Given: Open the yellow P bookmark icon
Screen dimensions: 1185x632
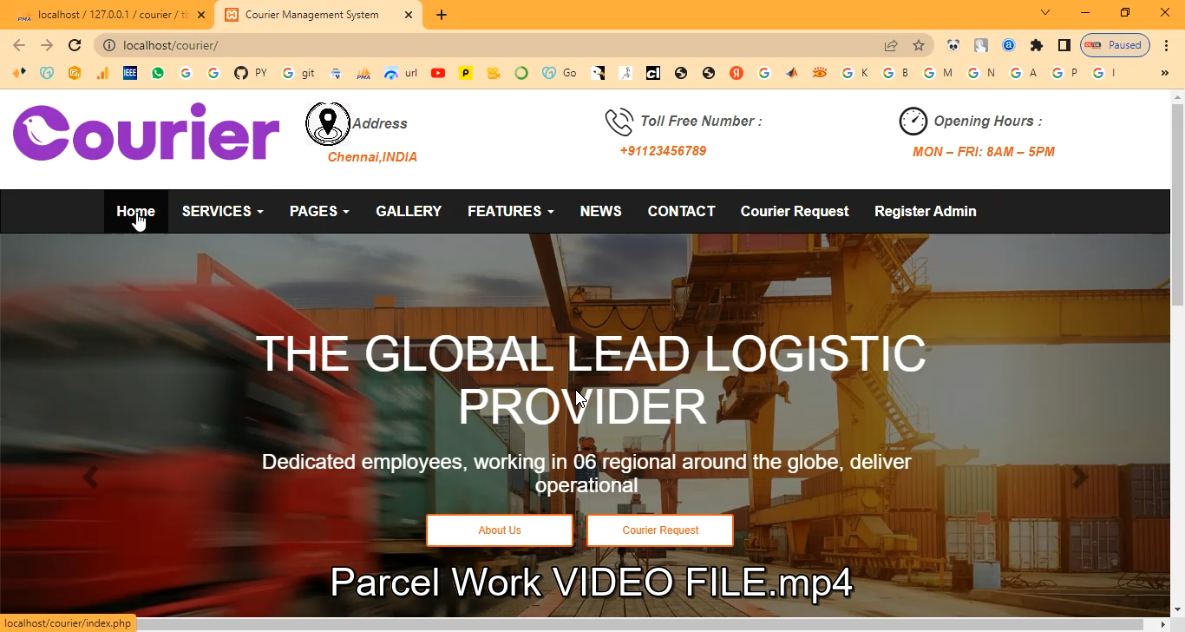Looking at the screenshot, I should click(466, 73).
